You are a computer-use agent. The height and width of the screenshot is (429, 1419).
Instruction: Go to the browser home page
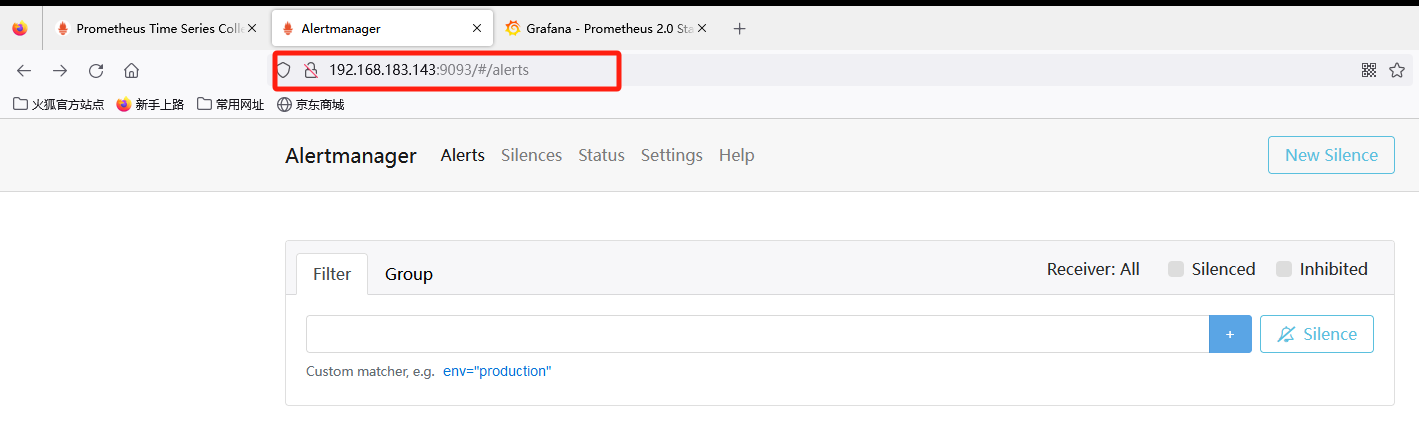131,70
